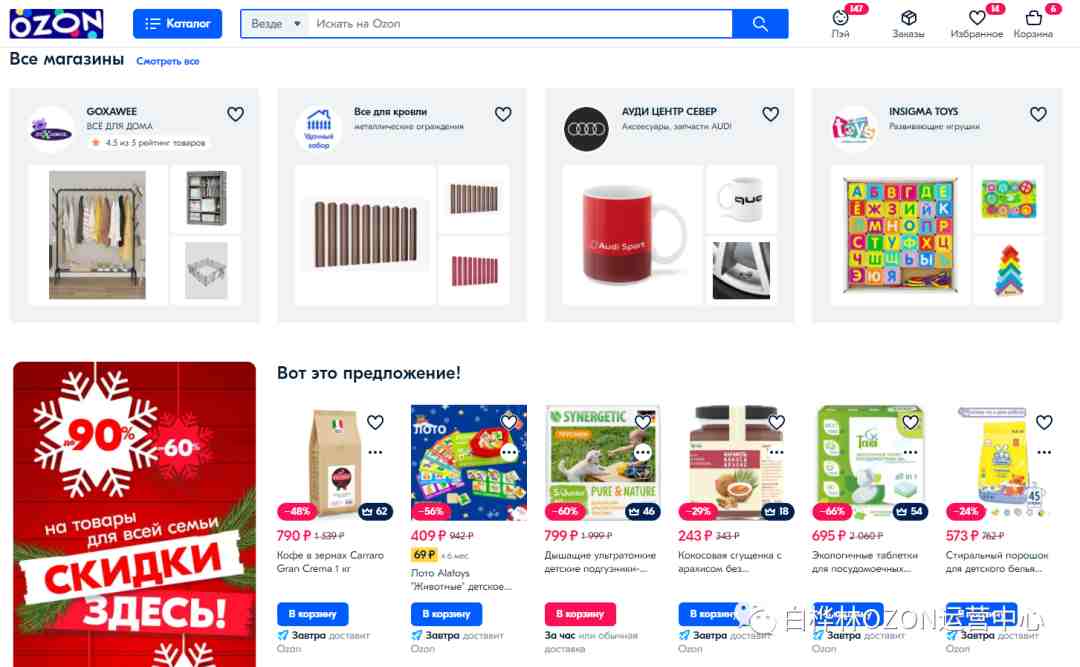Open the Корзина cart icon
Screen dimensions: 1080x667
click(x=1033, y=18)
